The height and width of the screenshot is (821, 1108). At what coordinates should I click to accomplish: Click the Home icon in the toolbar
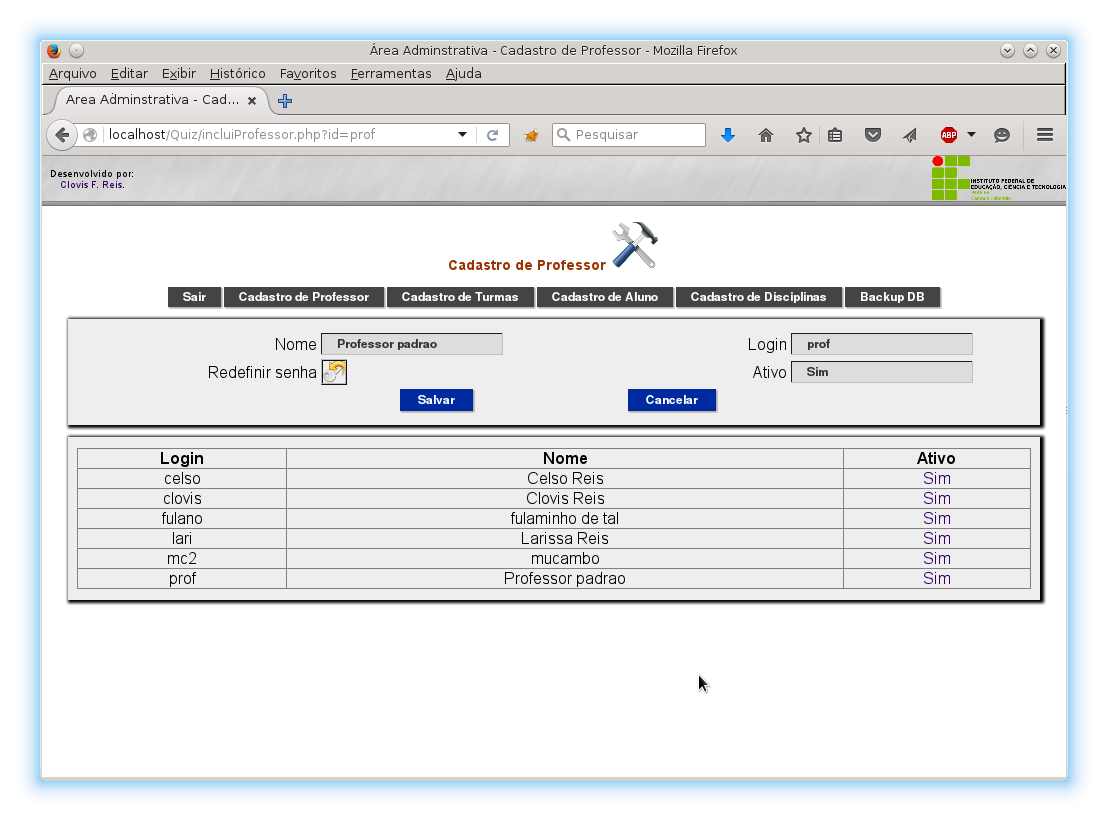coord(766,134)
